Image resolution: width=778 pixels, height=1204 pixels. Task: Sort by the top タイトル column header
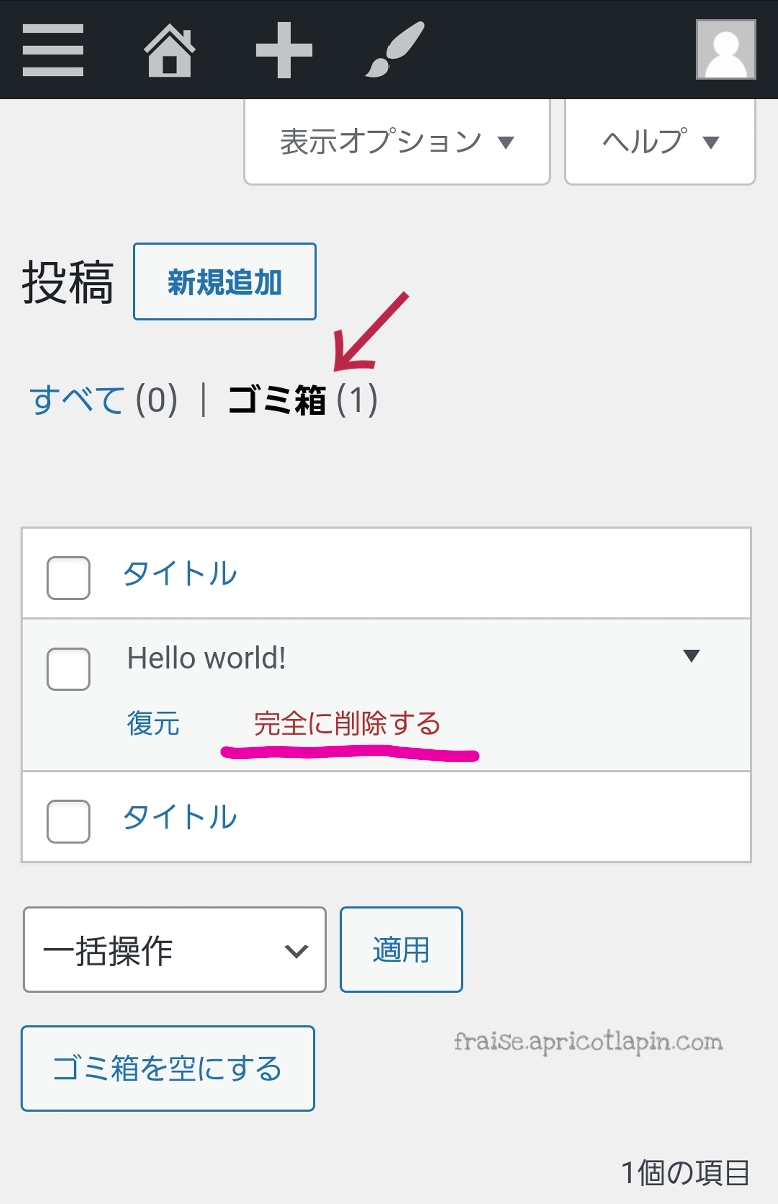[180, 574]
